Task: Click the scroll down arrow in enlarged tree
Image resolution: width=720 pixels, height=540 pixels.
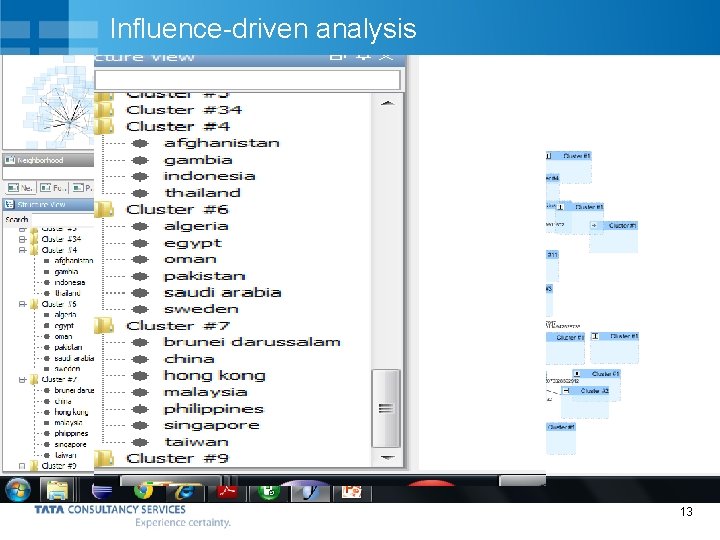Action: [x=387, y=457]
